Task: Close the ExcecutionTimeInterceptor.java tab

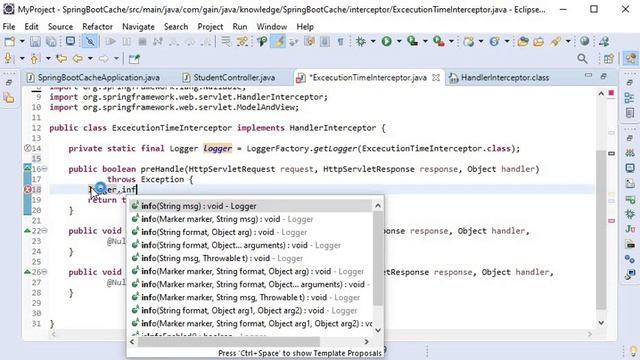Action: [436, 78]
